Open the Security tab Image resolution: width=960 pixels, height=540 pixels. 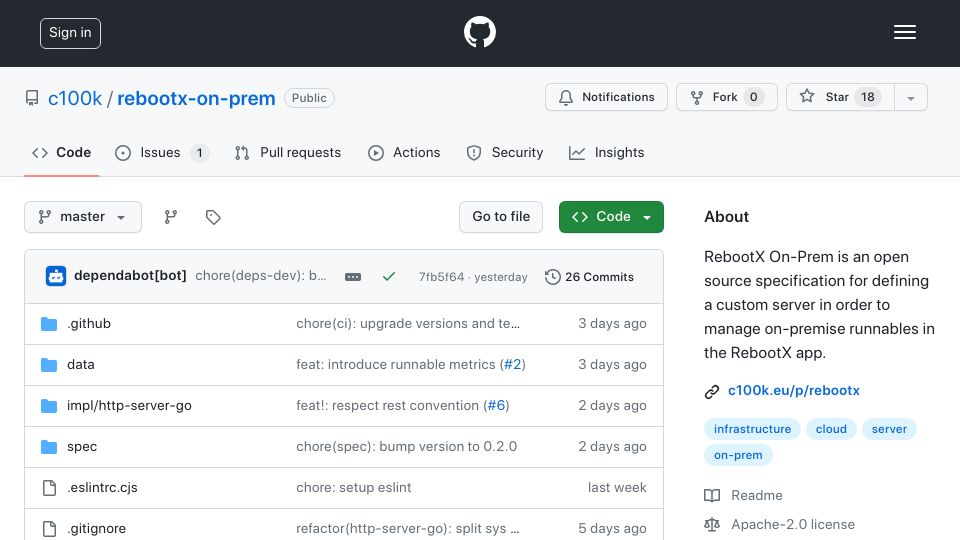click(x=505, y=152)
